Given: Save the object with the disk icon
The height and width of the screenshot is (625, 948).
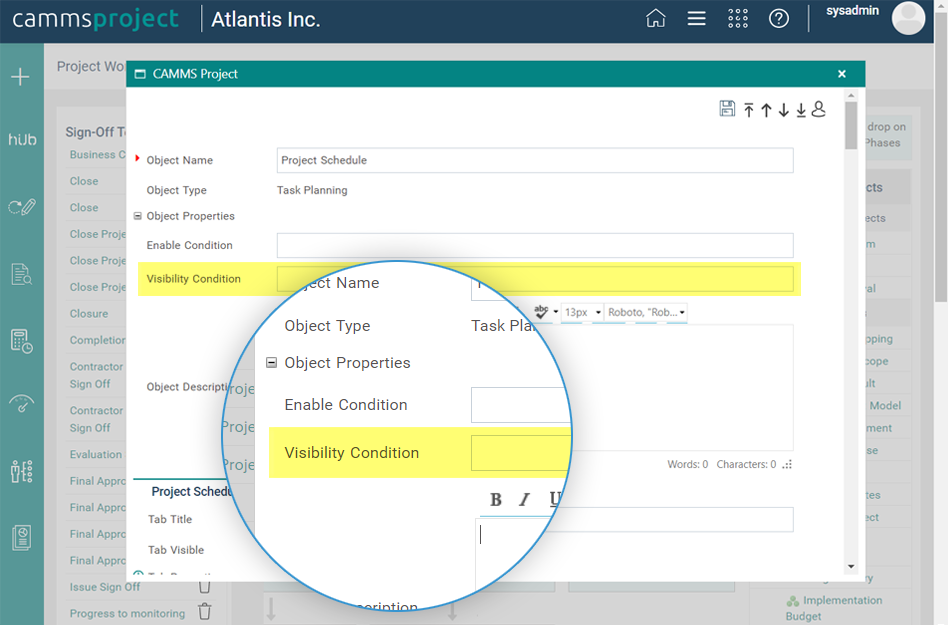Looking at the screenshot, I should [727, 109].
